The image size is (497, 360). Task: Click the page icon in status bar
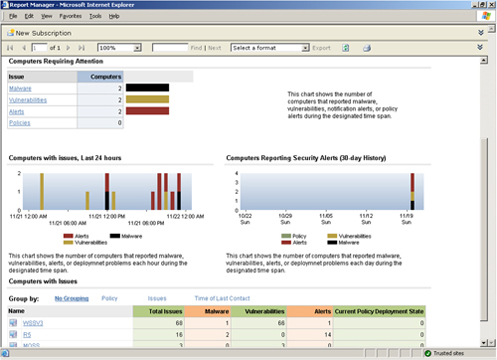point(5,353)
